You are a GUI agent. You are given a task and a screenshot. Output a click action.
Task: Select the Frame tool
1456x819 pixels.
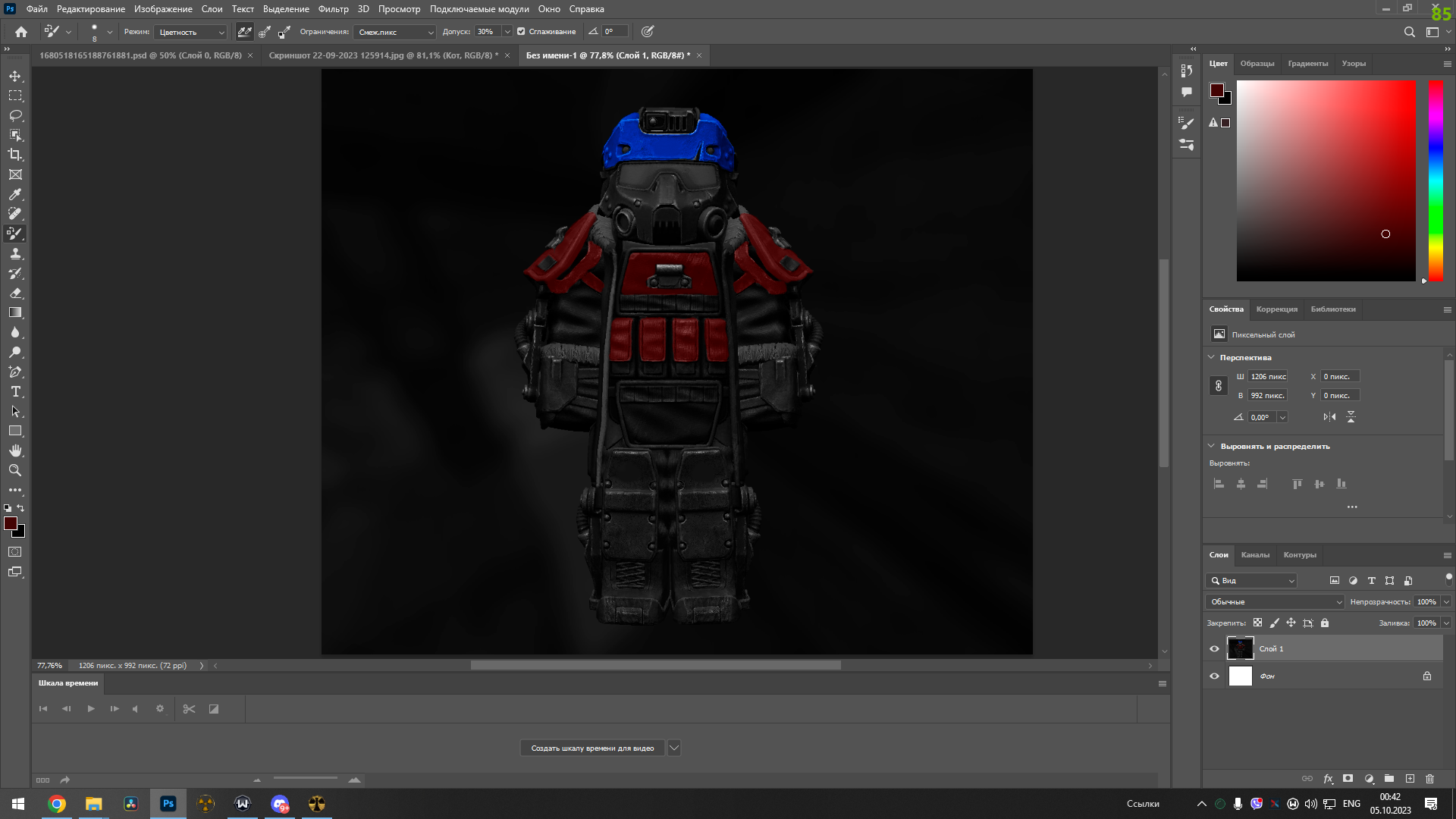pyautogui.click(x=15, y=174)
